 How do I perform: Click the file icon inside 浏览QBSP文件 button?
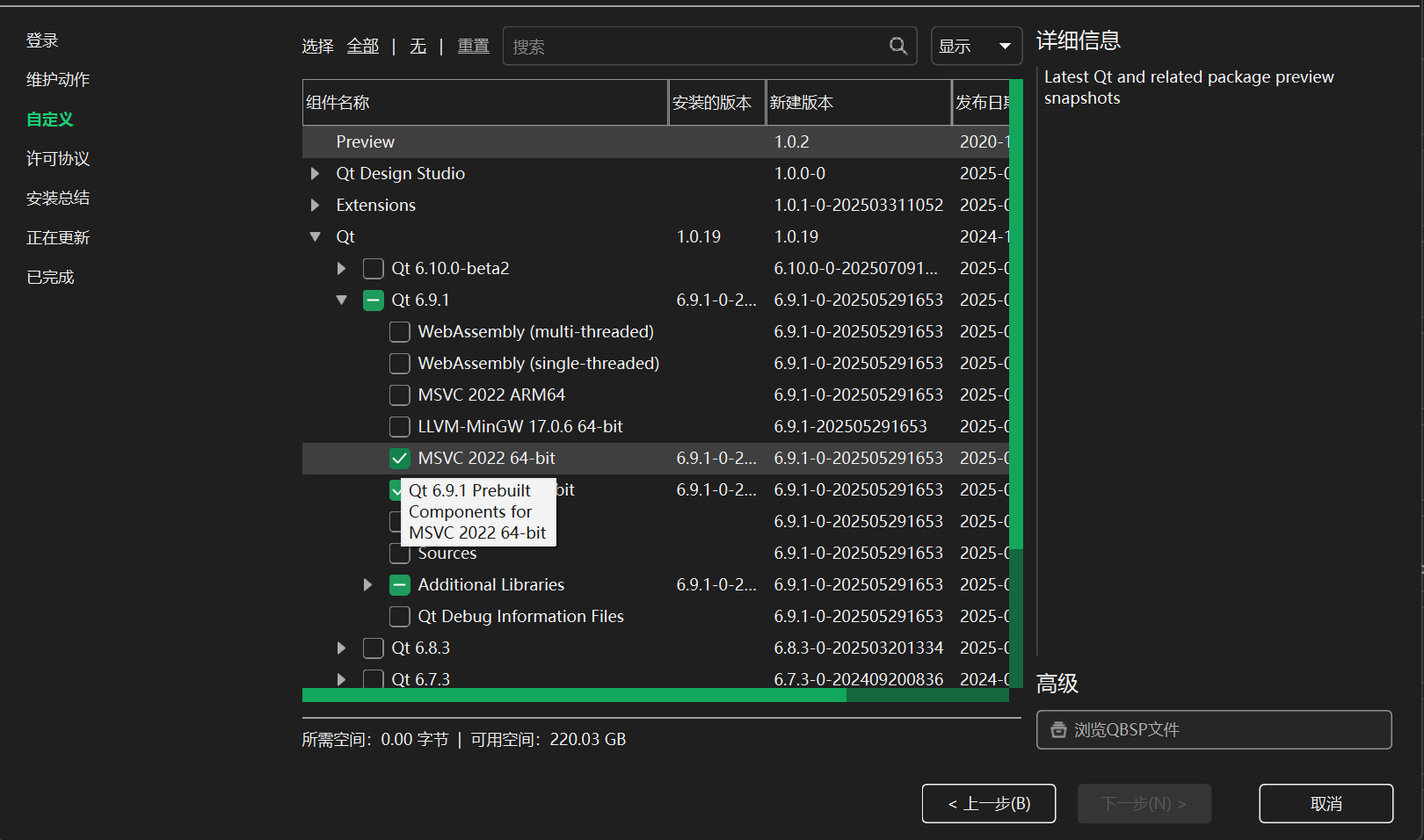tap(1058, 729)
